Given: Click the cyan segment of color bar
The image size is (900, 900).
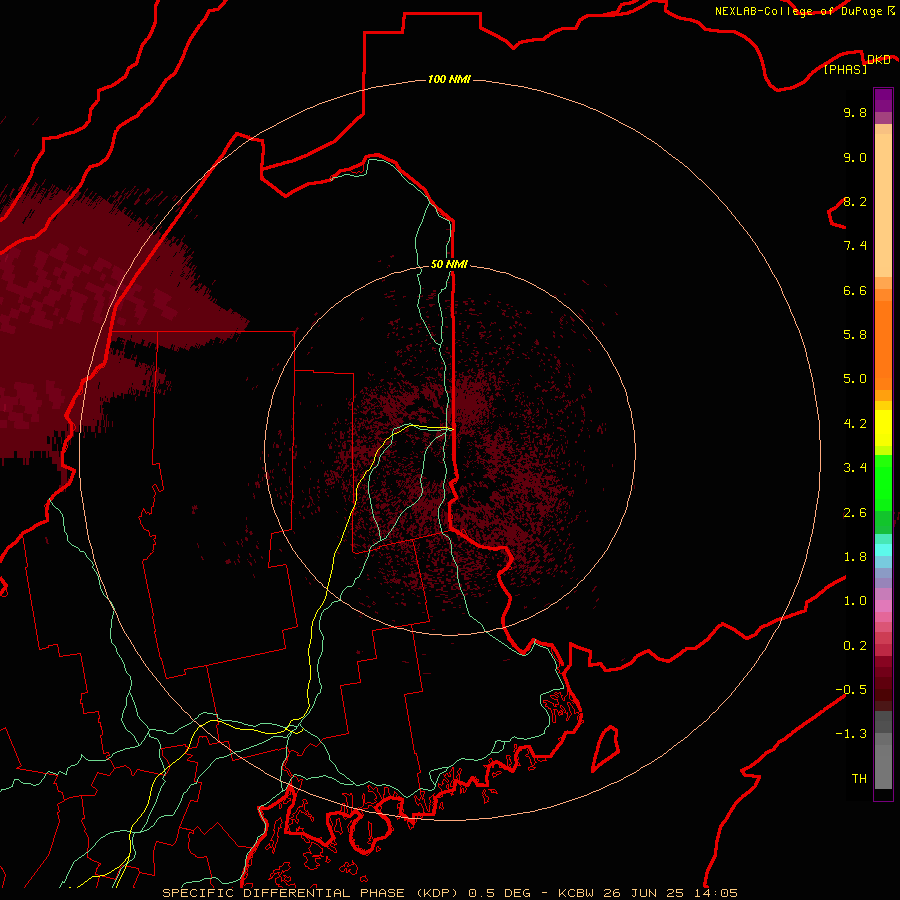Looking at the screenshot, I should pos(883,550).
